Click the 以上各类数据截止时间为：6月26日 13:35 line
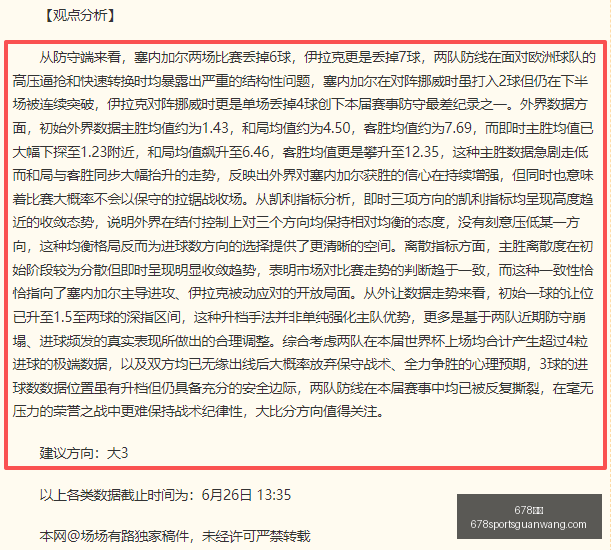 pos(165,495)
